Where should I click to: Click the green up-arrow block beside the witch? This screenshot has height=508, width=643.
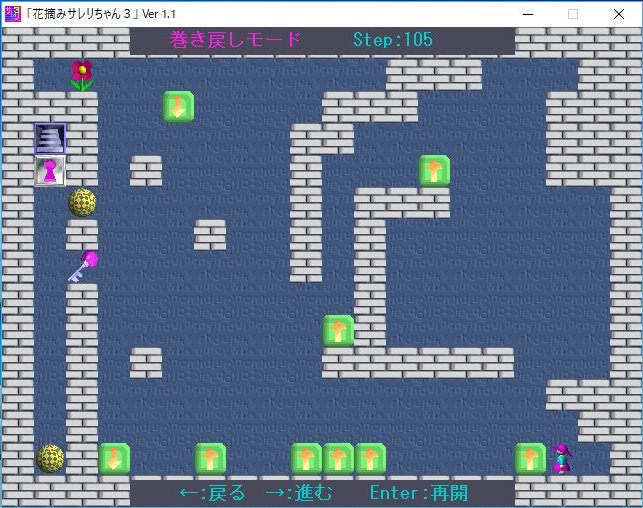click(530, 458)
